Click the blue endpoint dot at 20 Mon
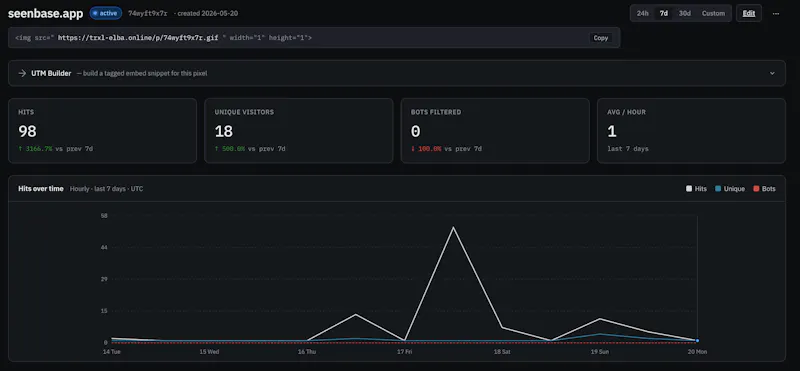Screen dimensions: 800x371 click(x=697, y=340)
